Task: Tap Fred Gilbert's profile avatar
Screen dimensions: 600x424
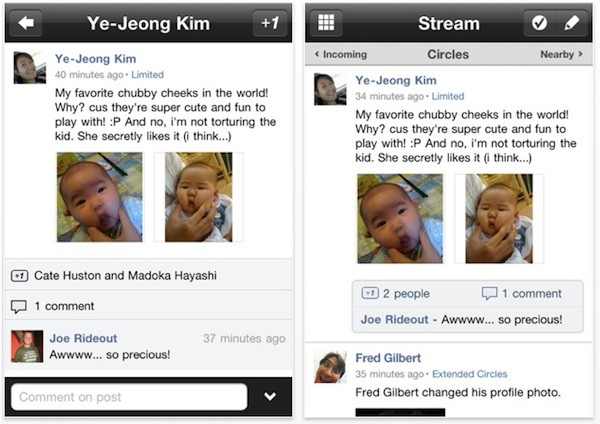Action: (330, 366)
